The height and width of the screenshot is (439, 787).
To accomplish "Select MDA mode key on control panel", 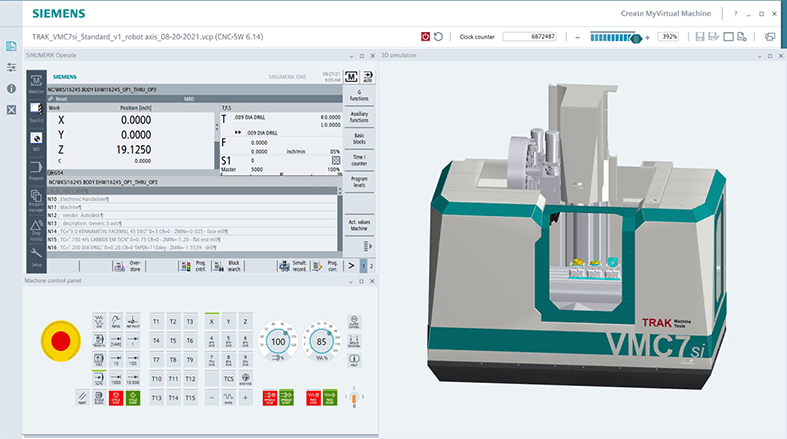I will [99, 359].
